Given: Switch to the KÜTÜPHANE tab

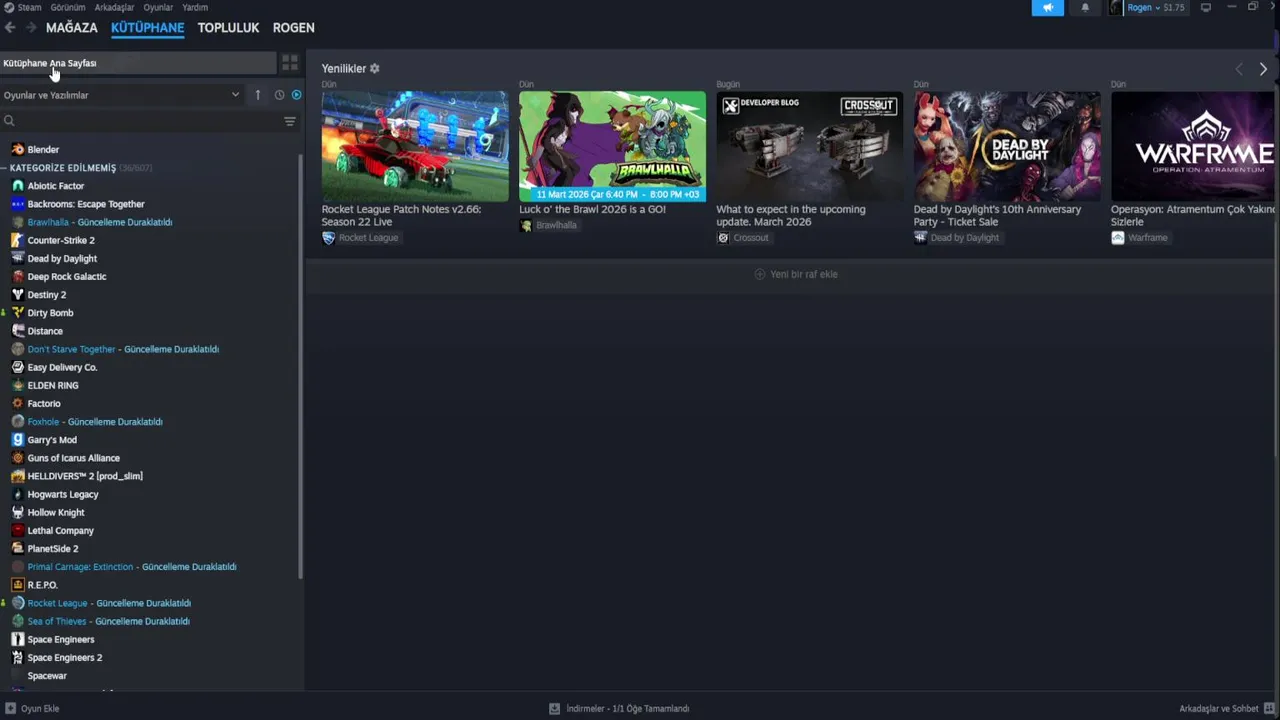Looking at the screenshot, I should (148, 28).
